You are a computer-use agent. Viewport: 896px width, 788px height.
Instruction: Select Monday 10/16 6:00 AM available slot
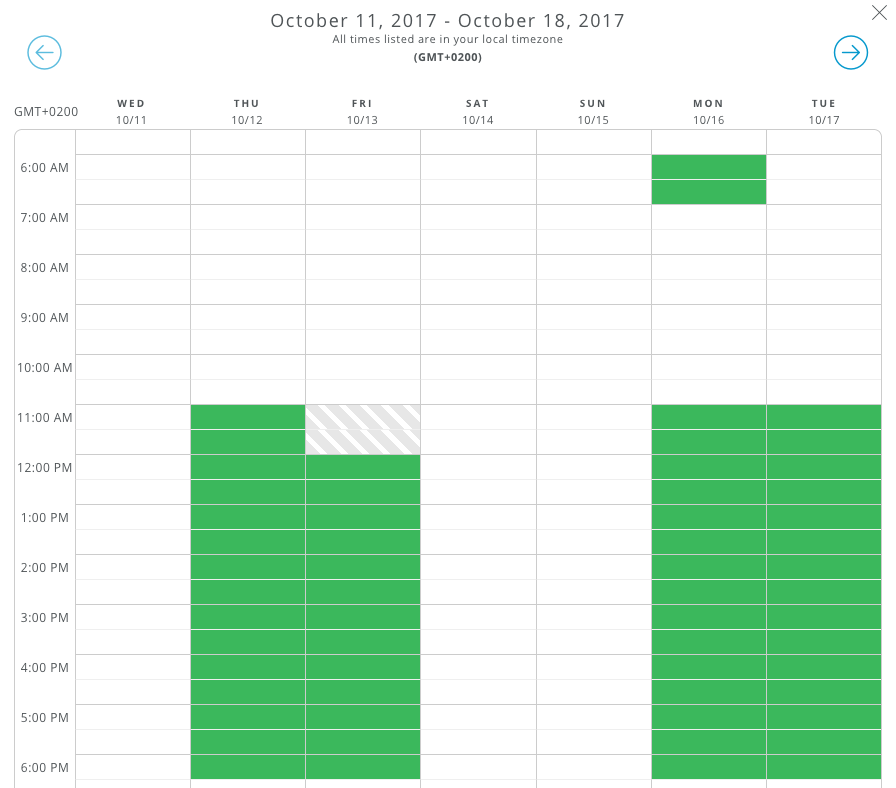pyautogui.click(x=709, y=167)
